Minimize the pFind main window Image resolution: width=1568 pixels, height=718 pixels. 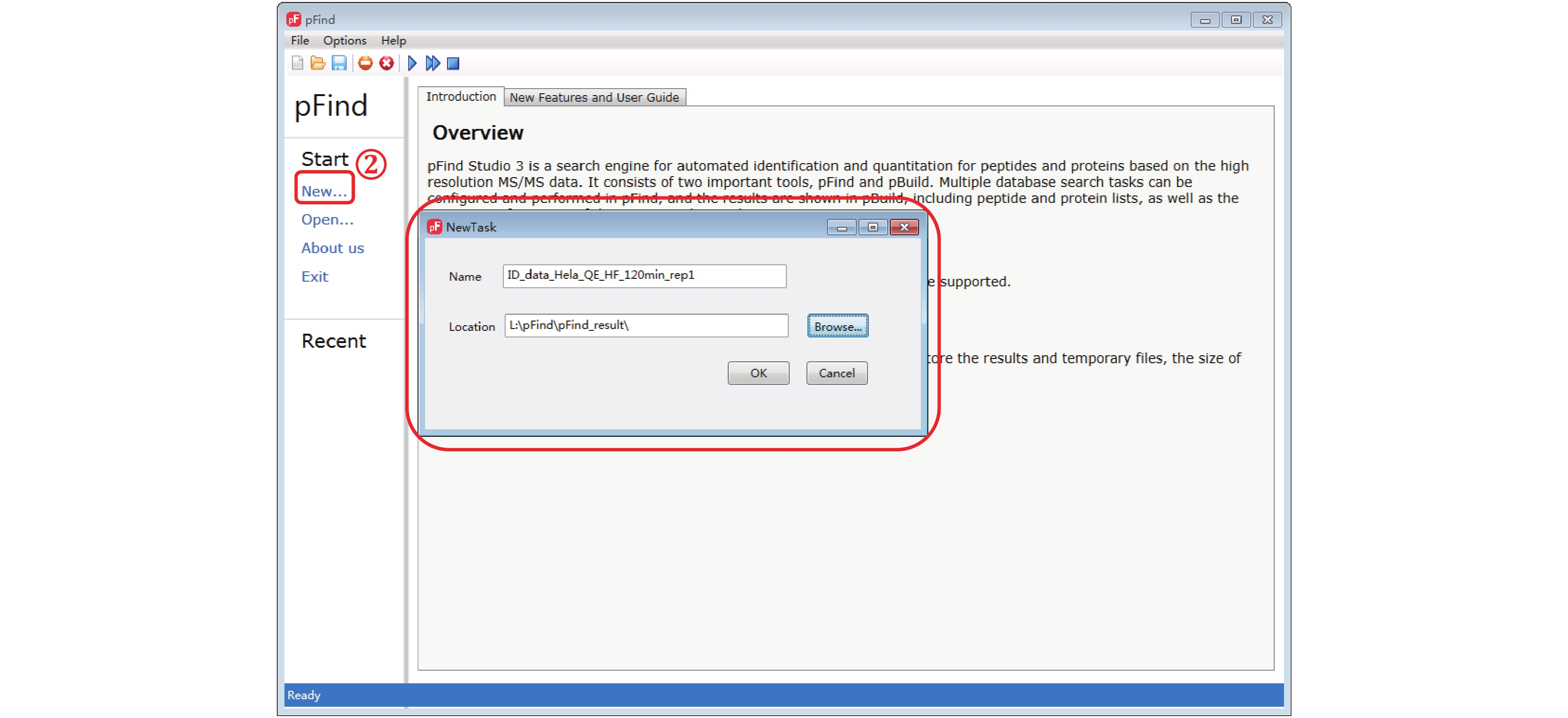coord(1205,20)
